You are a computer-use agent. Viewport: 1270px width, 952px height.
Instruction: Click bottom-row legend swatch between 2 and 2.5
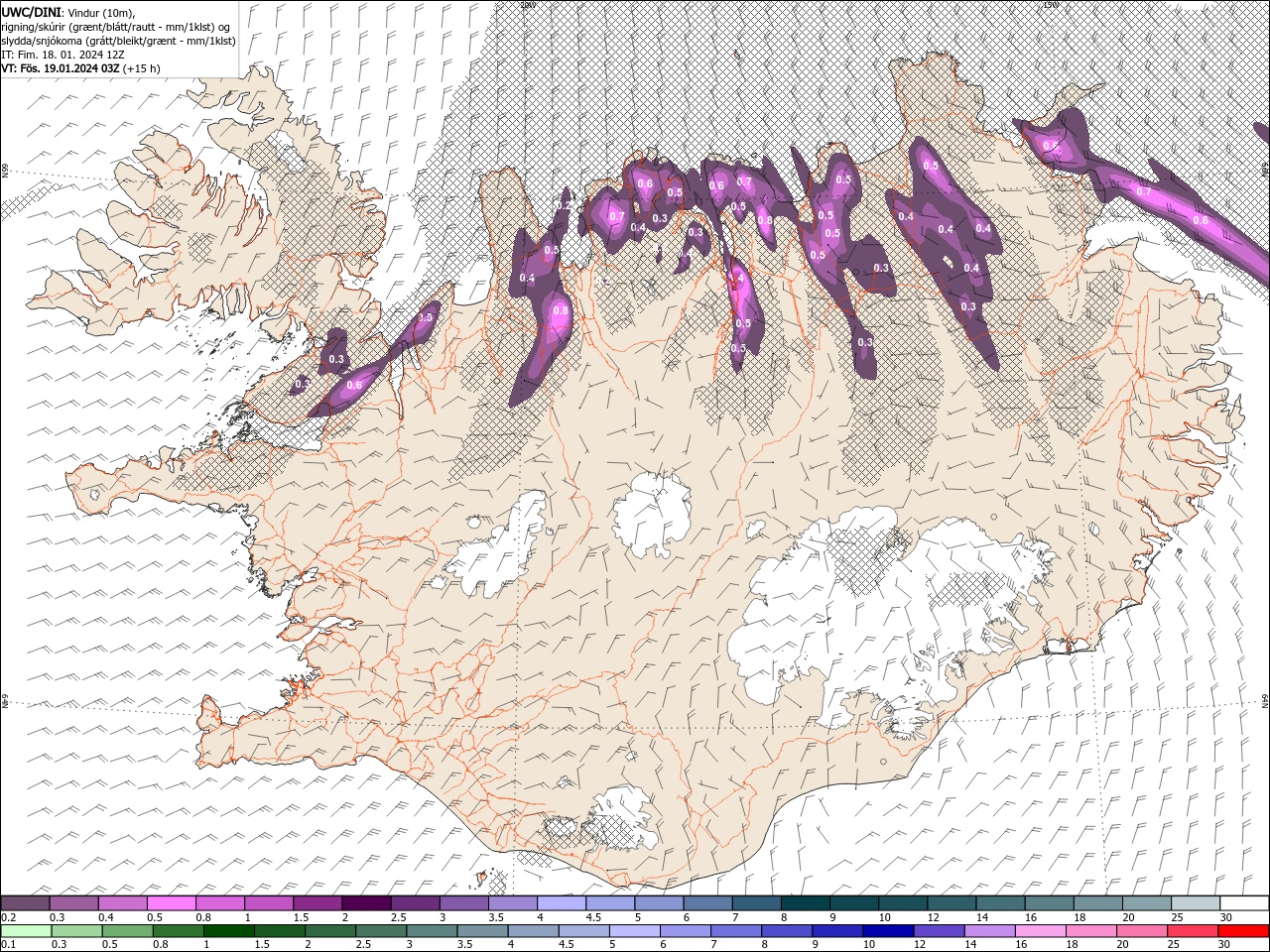(330, 931)
